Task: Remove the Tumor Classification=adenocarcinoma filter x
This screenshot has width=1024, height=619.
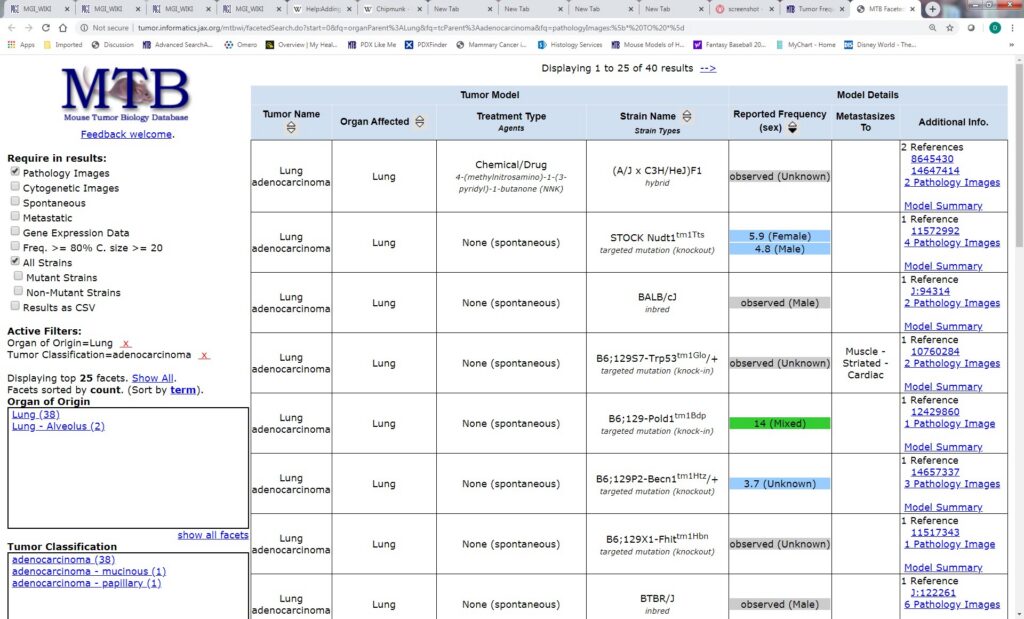Action: click(x=204, y=355)
